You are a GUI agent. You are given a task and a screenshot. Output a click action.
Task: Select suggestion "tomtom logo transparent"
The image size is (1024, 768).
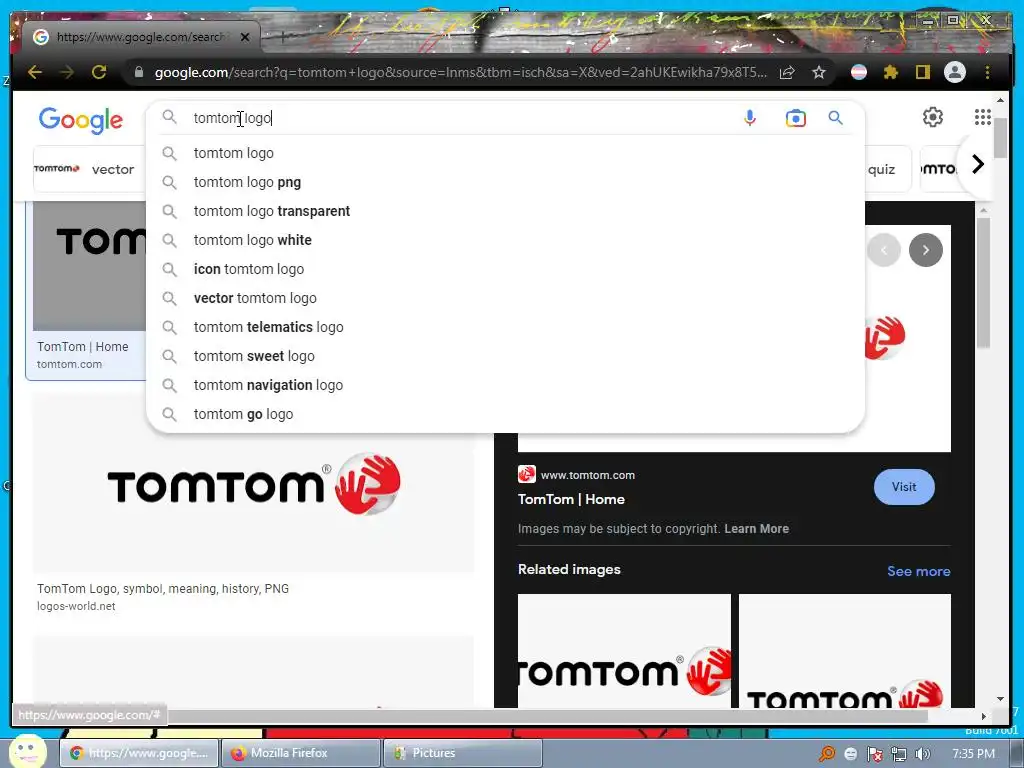click(505, 211)
